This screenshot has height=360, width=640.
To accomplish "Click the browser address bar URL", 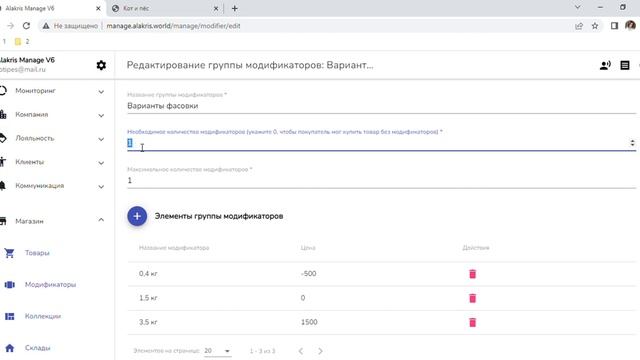I will point(173,26).
